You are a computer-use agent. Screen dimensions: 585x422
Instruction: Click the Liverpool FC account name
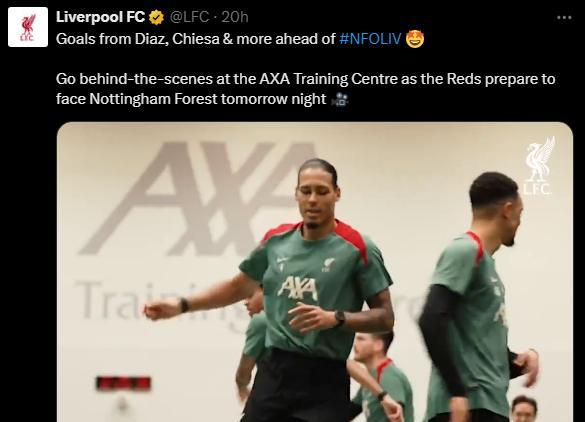100,17
